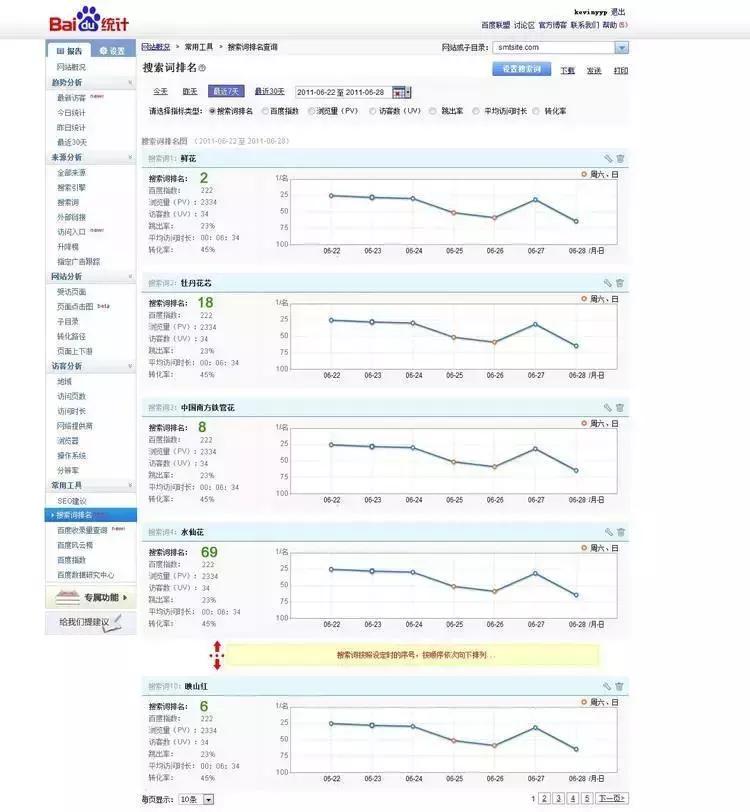
Task: Click the date range input field
Action: tap(343, 92)
